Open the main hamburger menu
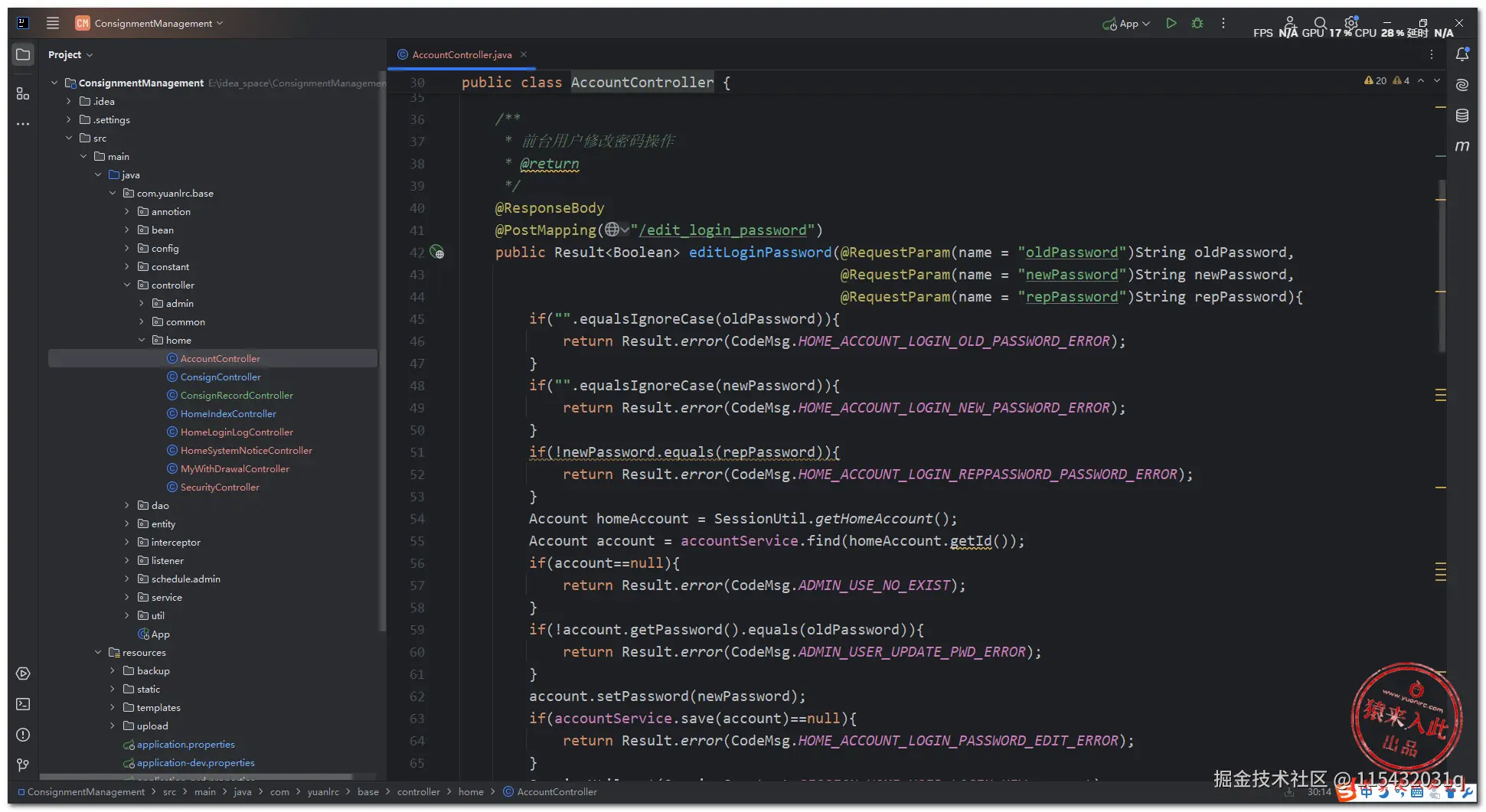1486x812 pixels. 52,23
